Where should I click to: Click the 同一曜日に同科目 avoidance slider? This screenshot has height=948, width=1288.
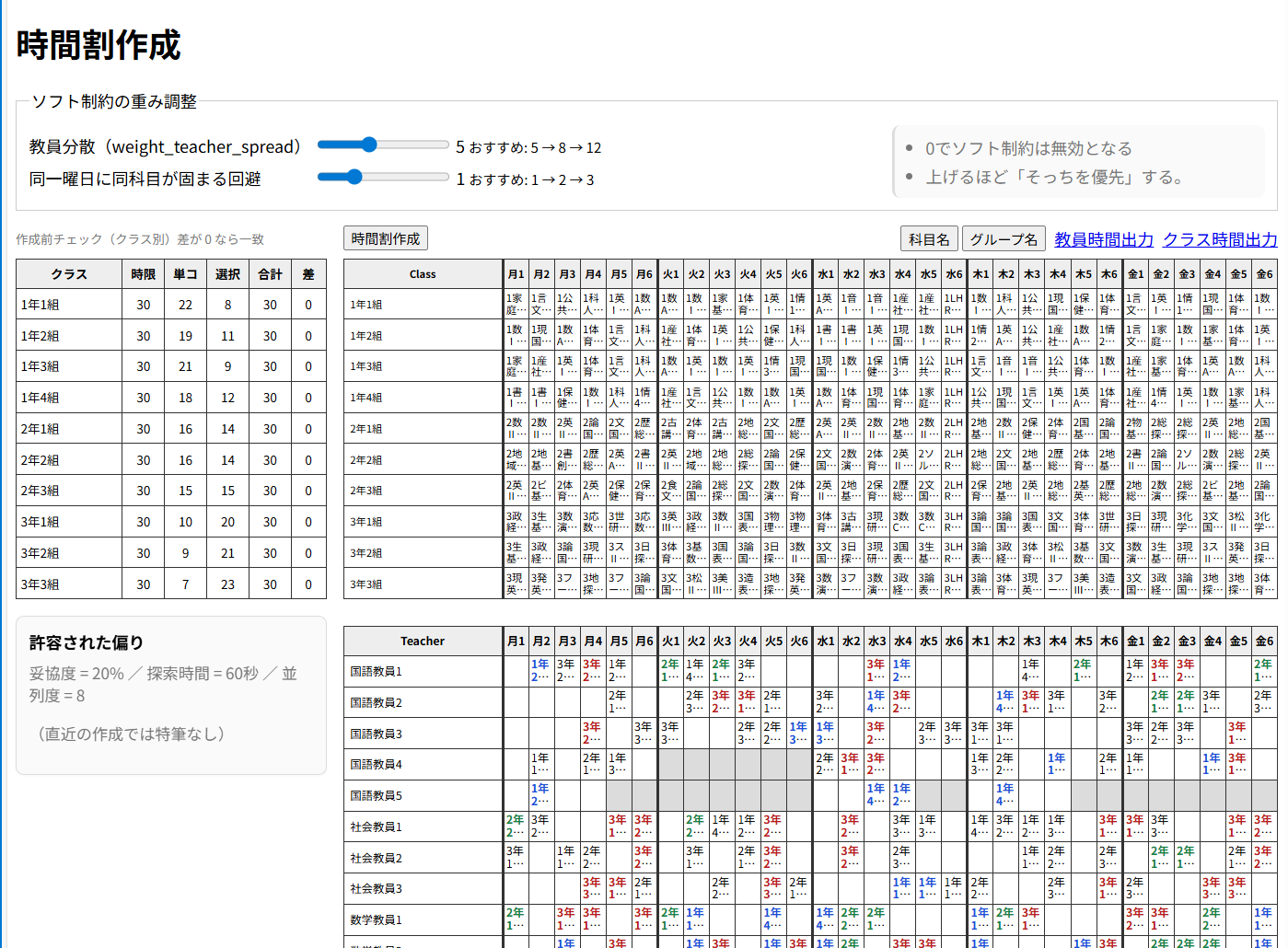click(x=383, y=178)
